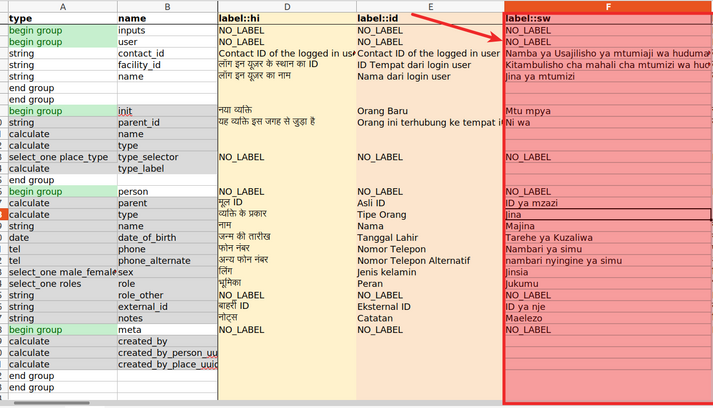713x408 pixels.
Task: Select the Mtu mpya cell
Action: tap(608, 111)
